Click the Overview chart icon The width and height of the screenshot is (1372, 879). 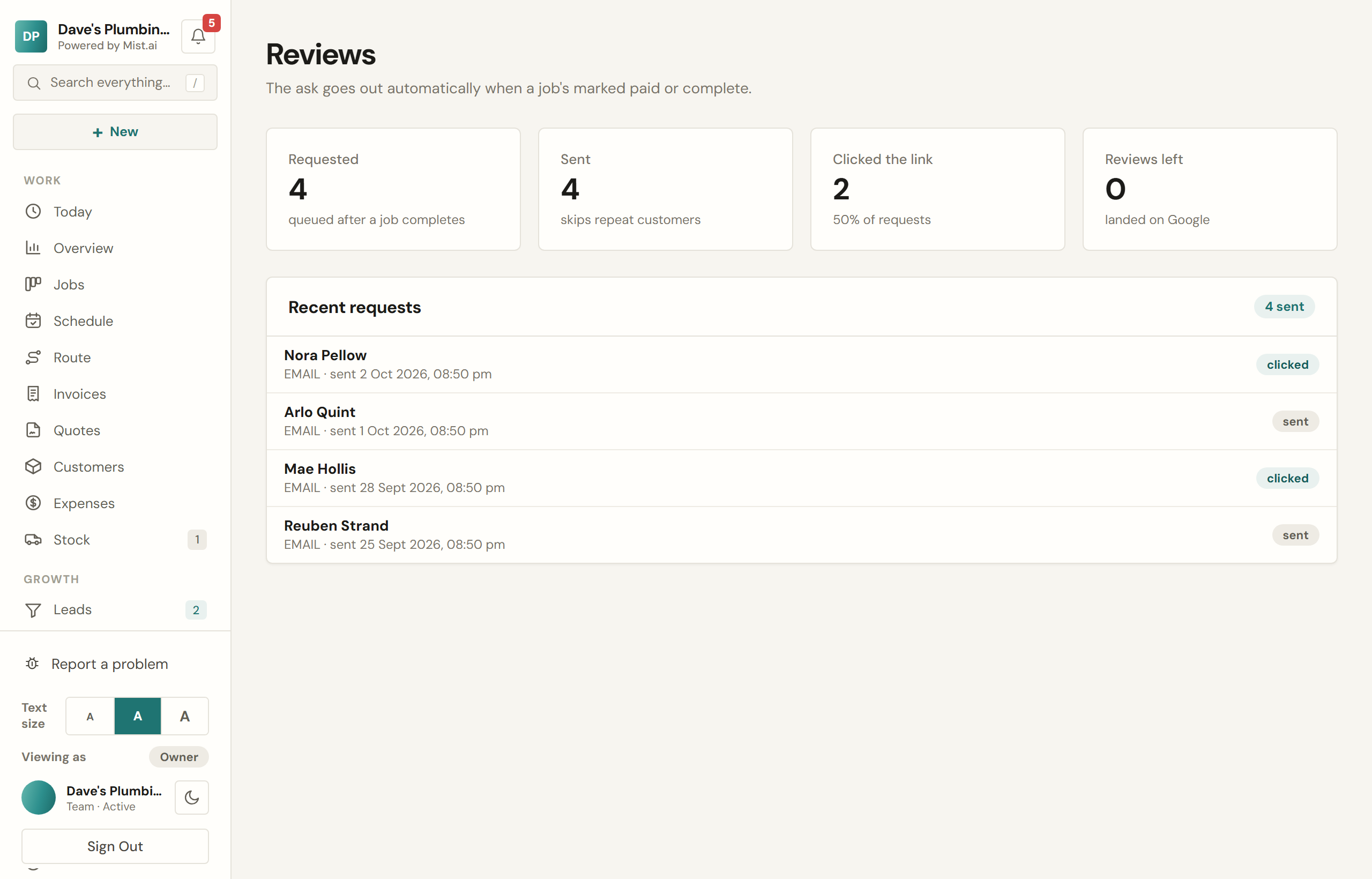(33, 248)
